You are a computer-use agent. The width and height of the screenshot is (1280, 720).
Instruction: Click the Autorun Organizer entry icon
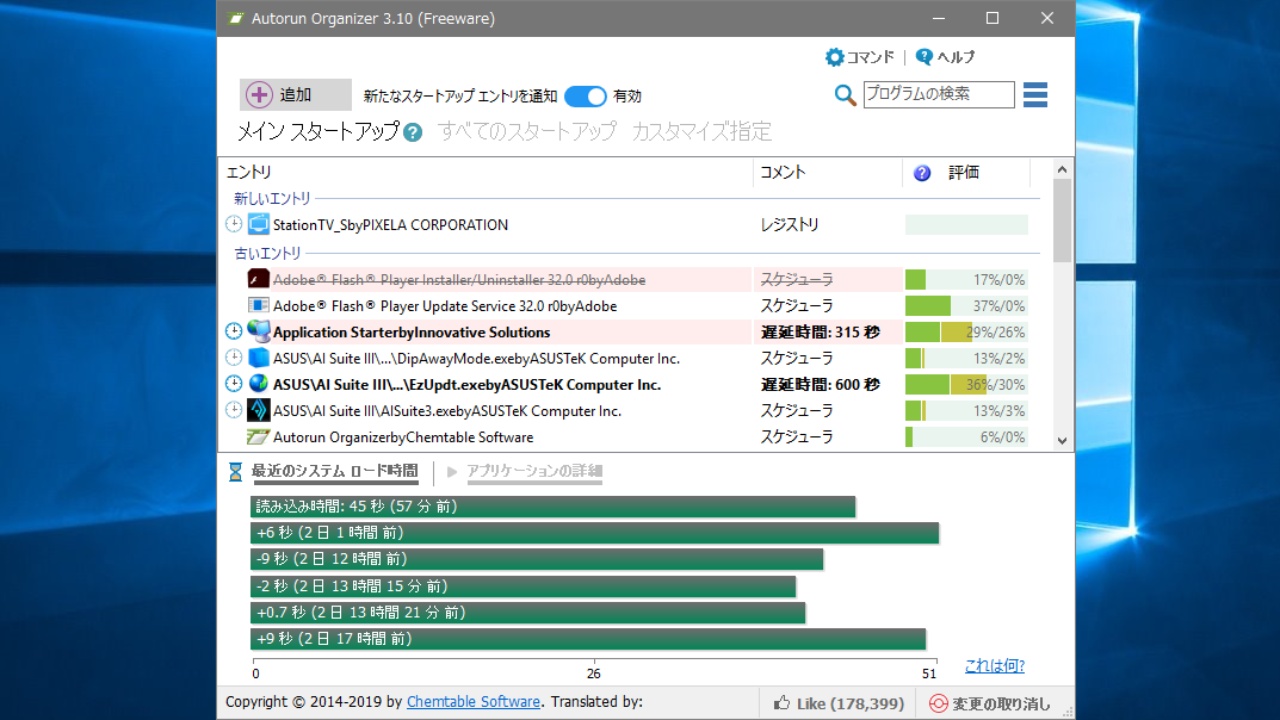pos(259,437)
